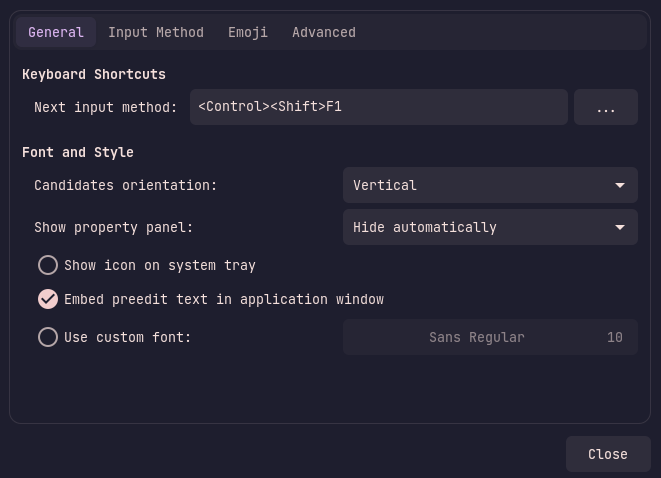This screenshot has width=661, height=478.
Task: Click the triangle arrow icon on Hide automatically combo
Action: (x=620, y=228)
